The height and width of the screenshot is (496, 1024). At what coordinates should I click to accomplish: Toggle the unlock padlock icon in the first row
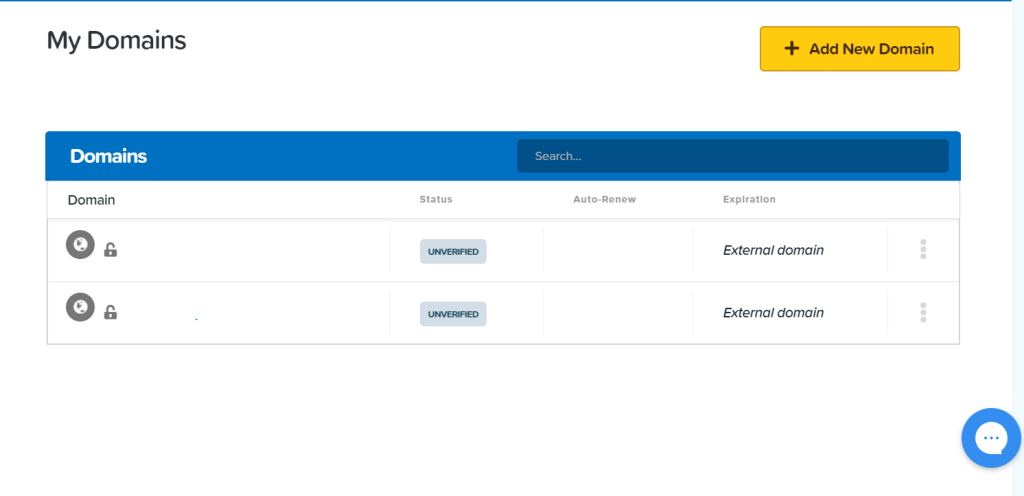point(111,250)
